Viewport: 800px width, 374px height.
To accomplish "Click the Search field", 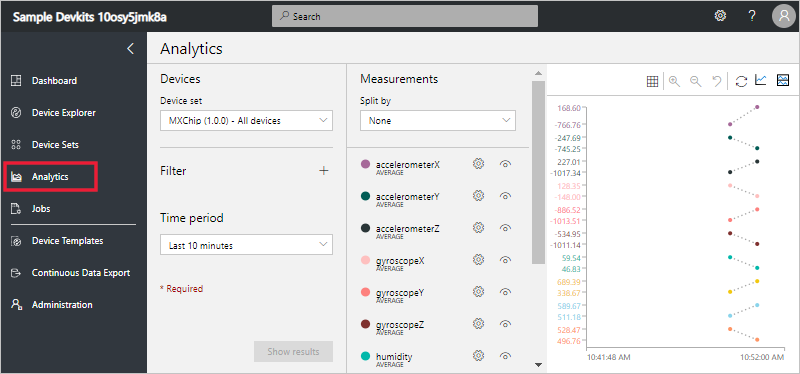I will tap(405, 16).
